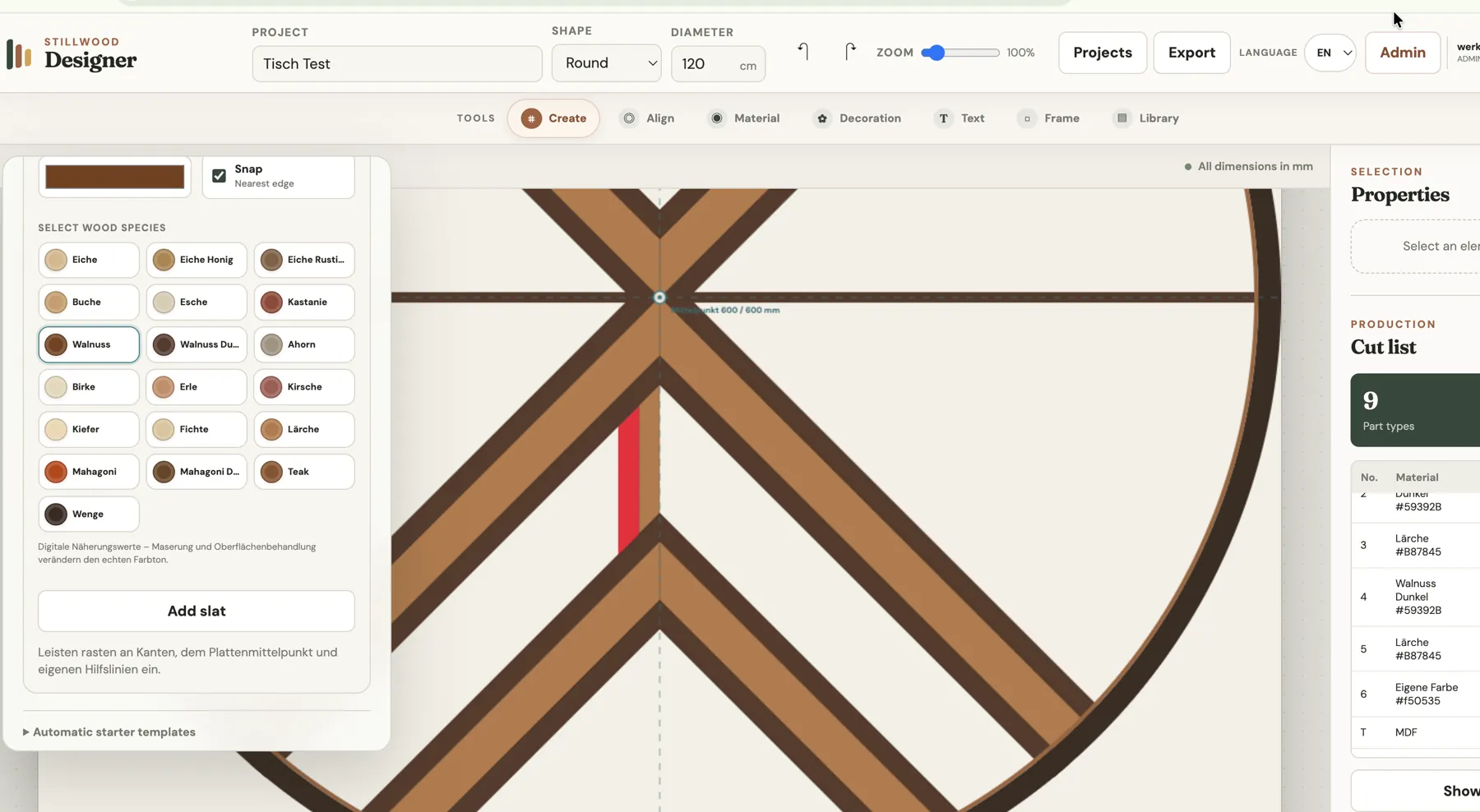Viewport: 1480px width, 812px height.
Task: Select Teak wood species
Action: click(304, 472)
